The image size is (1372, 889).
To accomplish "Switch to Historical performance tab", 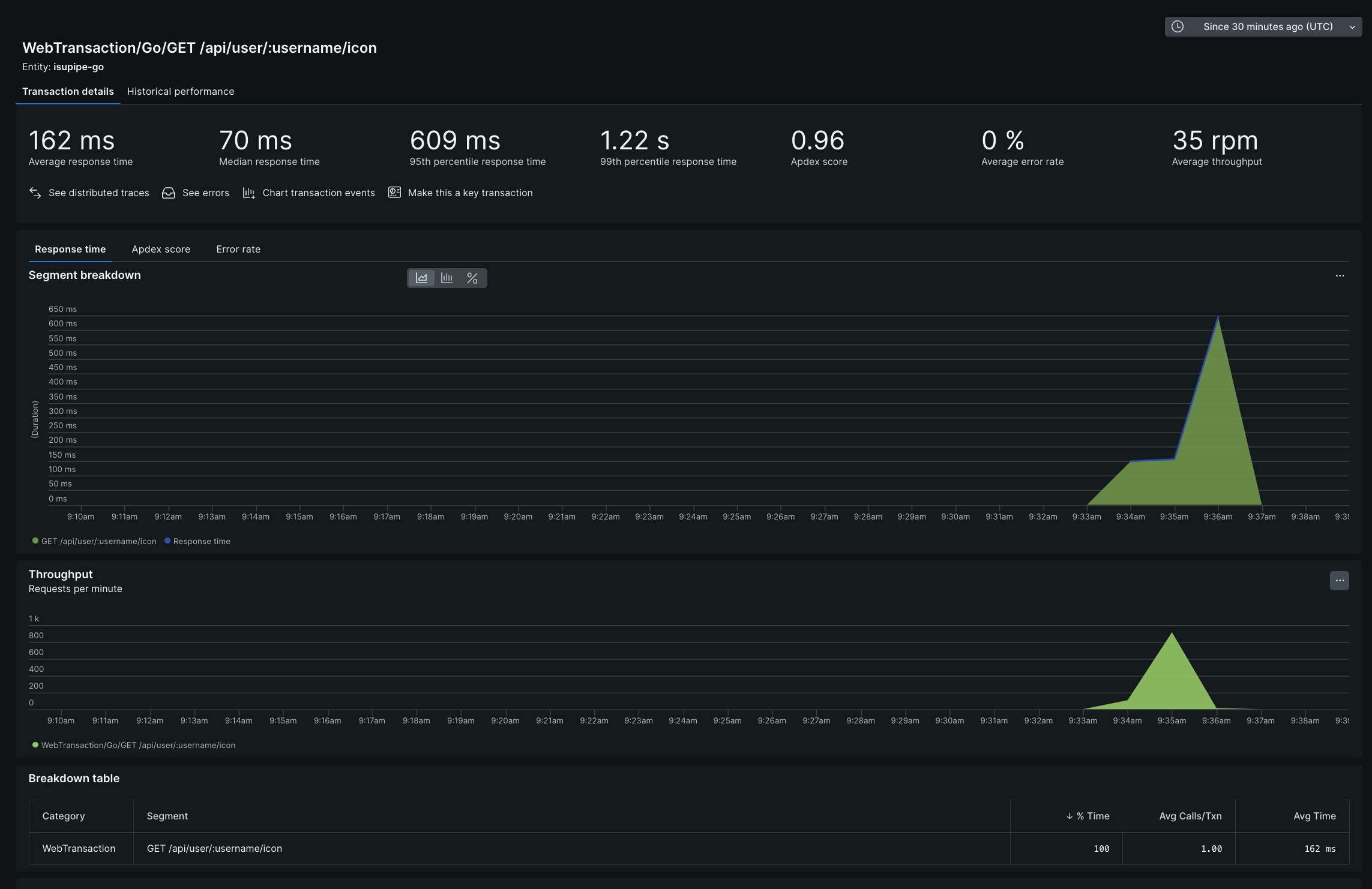I will (180, 91).
